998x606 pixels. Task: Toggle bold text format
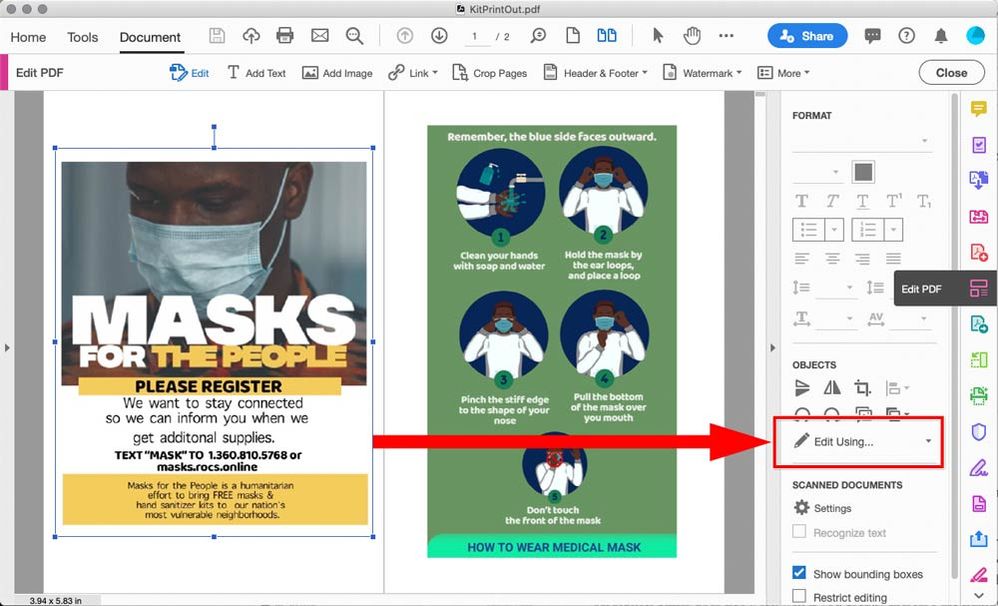801,201
